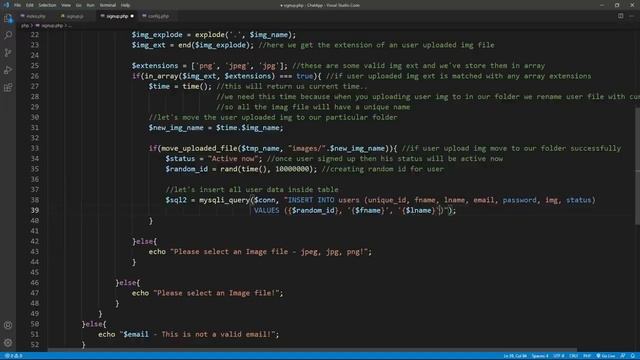Open the Edit menu
The image size is (640, 360).
(x=30, y=5)
